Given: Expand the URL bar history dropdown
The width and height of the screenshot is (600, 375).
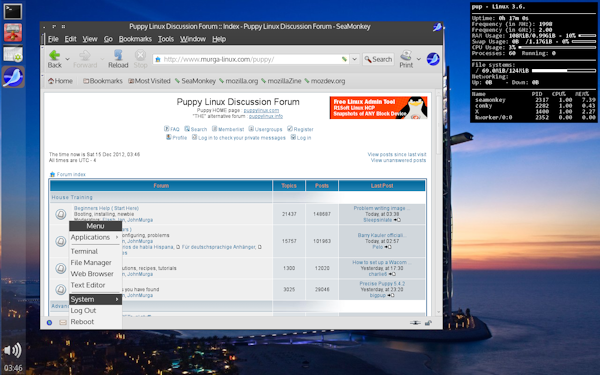Looking at the screenshot, I should click(x=355, y=59).
